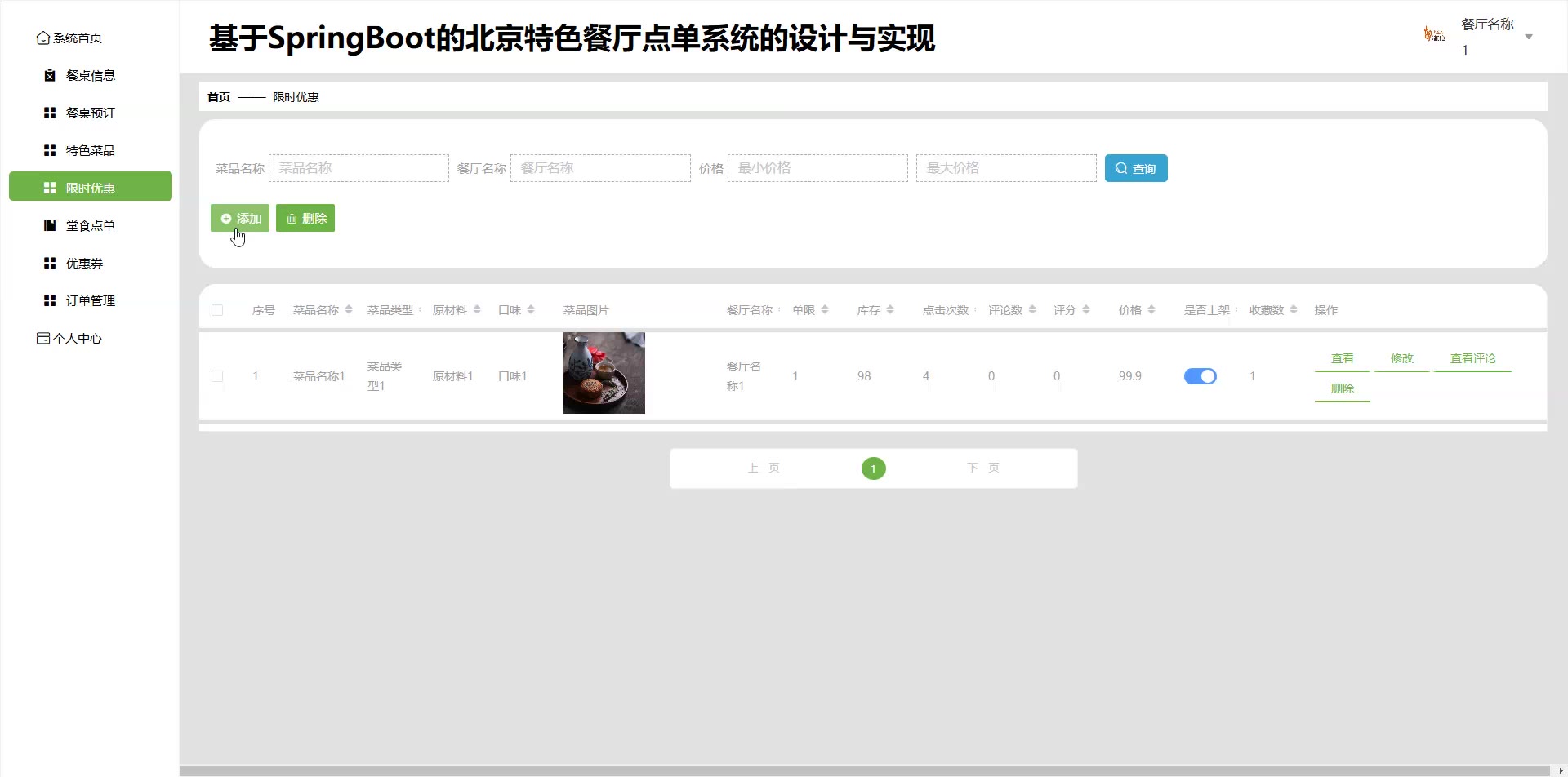This screenshot has height=777, width=1568.
Task: Click the 餐厅名称1 cell in the table
Action: [744, 376]
